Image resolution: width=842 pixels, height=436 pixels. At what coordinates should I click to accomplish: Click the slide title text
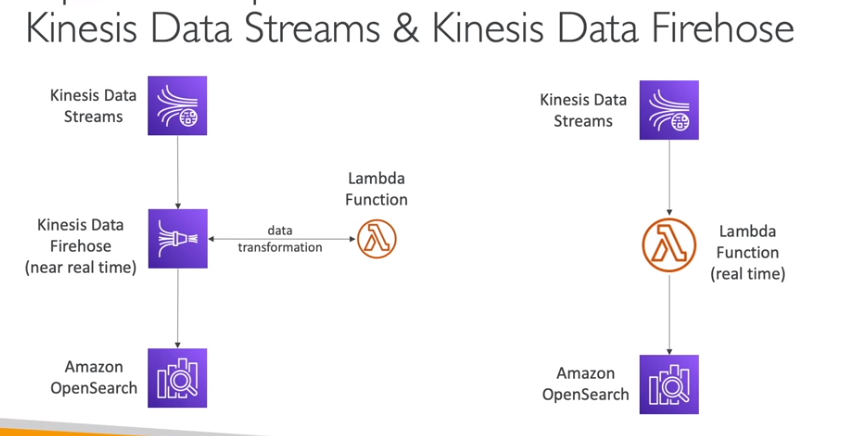(408, 27)
